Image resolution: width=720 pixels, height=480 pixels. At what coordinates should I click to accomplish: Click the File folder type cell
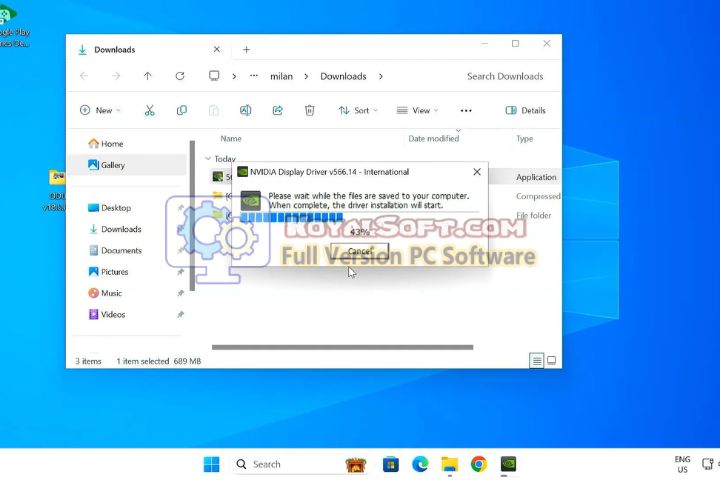point(533,215)
